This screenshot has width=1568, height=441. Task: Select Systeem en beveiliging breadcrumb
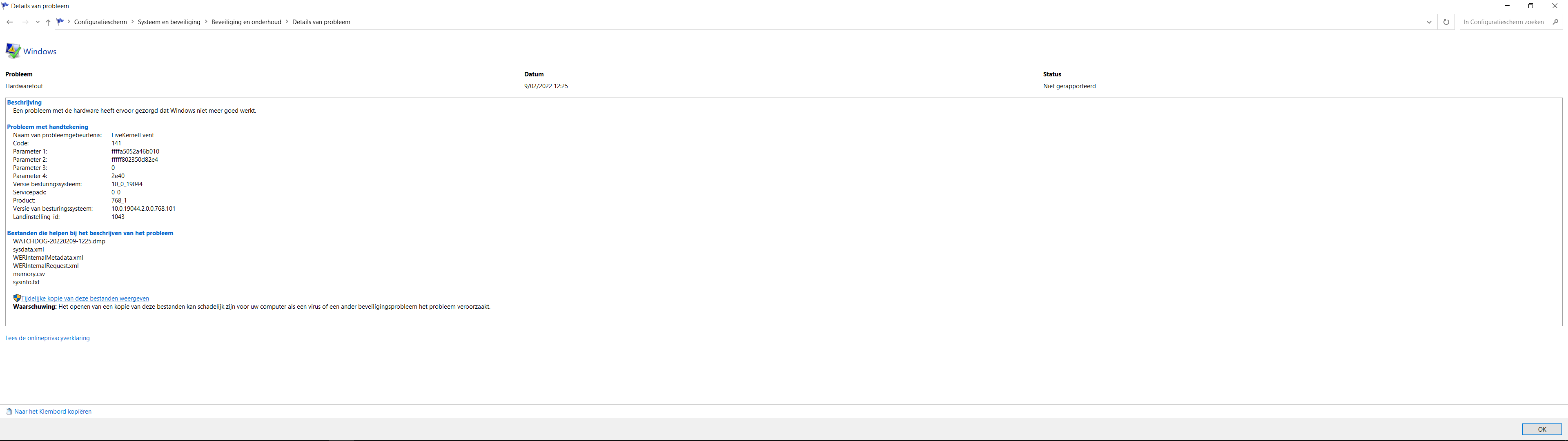tap(169, 22)
